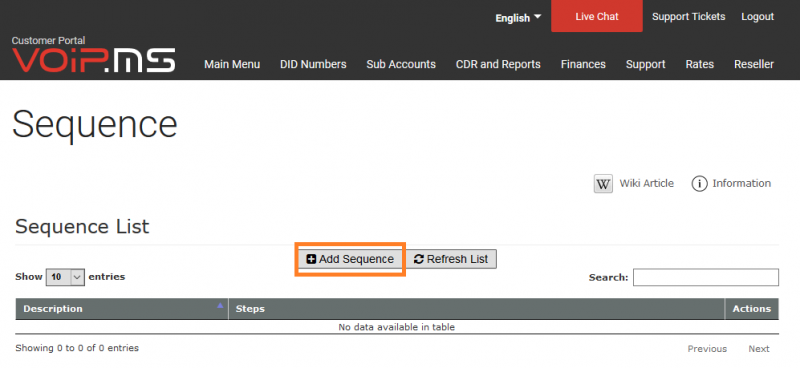Image resolution: width=800 pixels, height=368 pixels.
Task: Log out of the portal
Action: point(758,17)
